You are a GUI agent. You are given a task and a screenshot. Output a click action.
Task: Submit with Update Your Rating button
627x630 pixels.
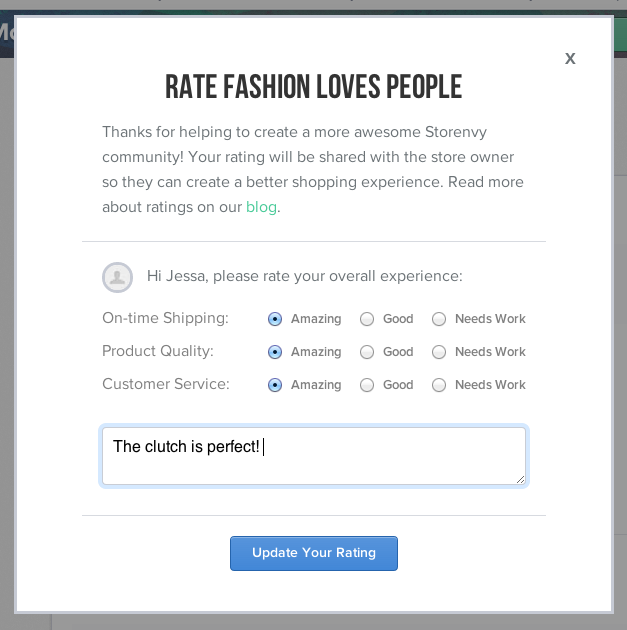pyautogui.click(x=314, y=553)
